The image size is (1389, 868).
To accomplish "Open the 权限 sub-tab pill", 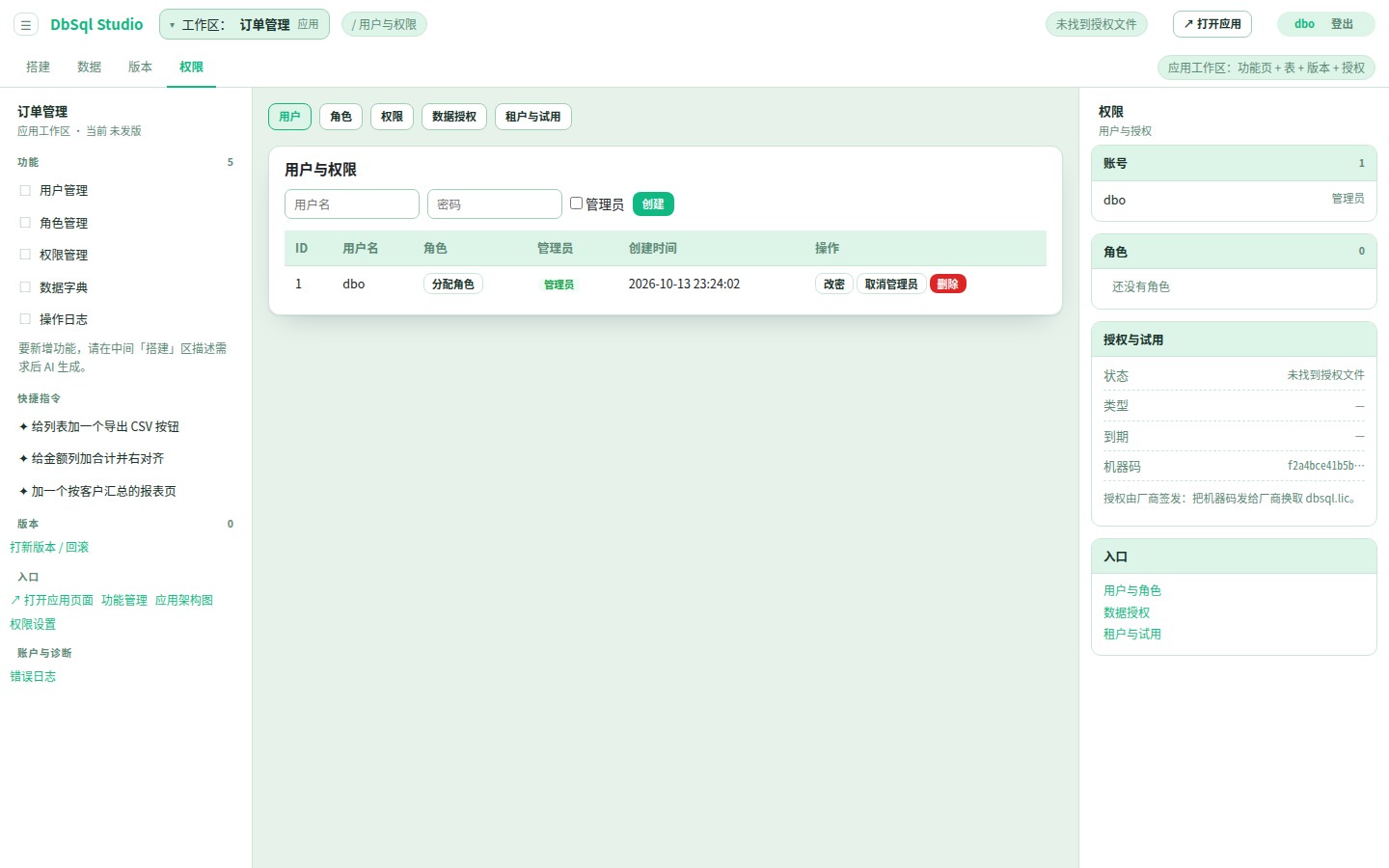I will (x=392, y=117).
